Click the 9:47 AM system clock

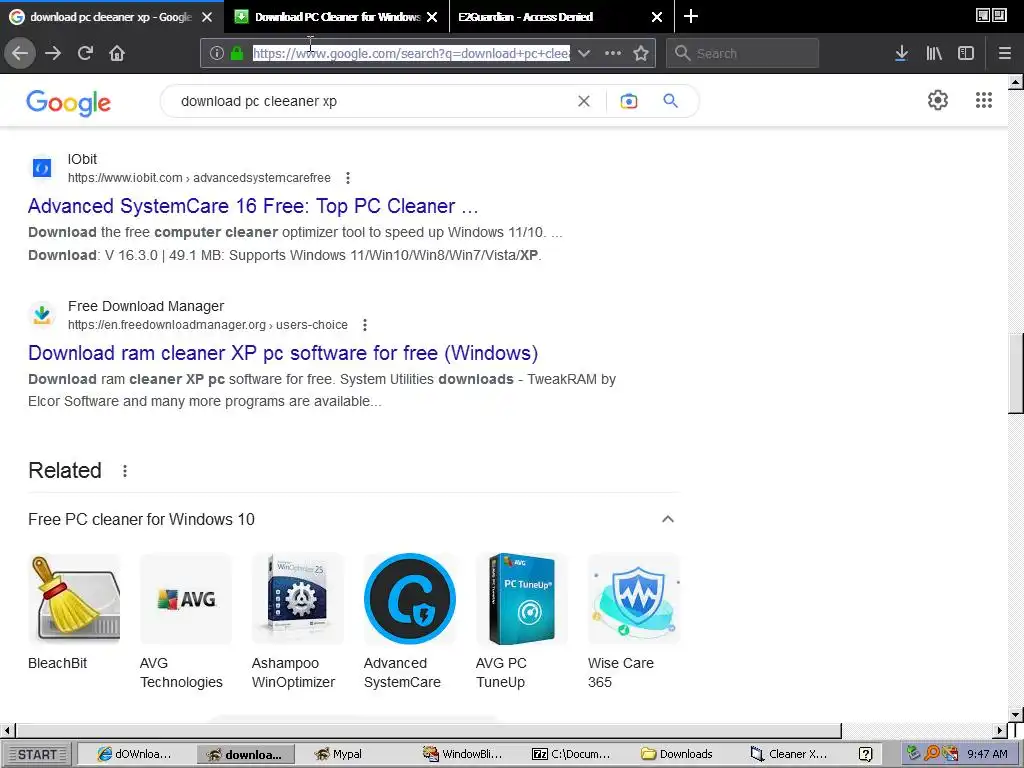[987, 754]
